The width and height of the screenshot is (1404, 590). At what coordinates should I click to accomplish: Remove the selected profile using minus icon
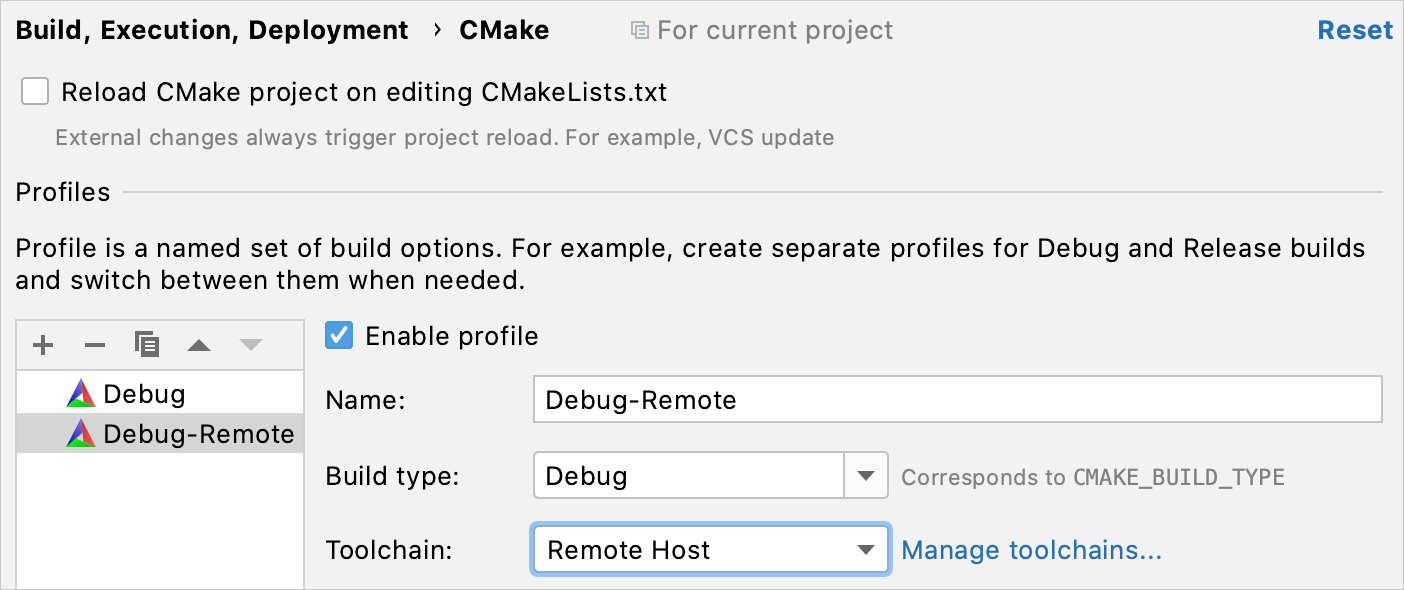95,345
